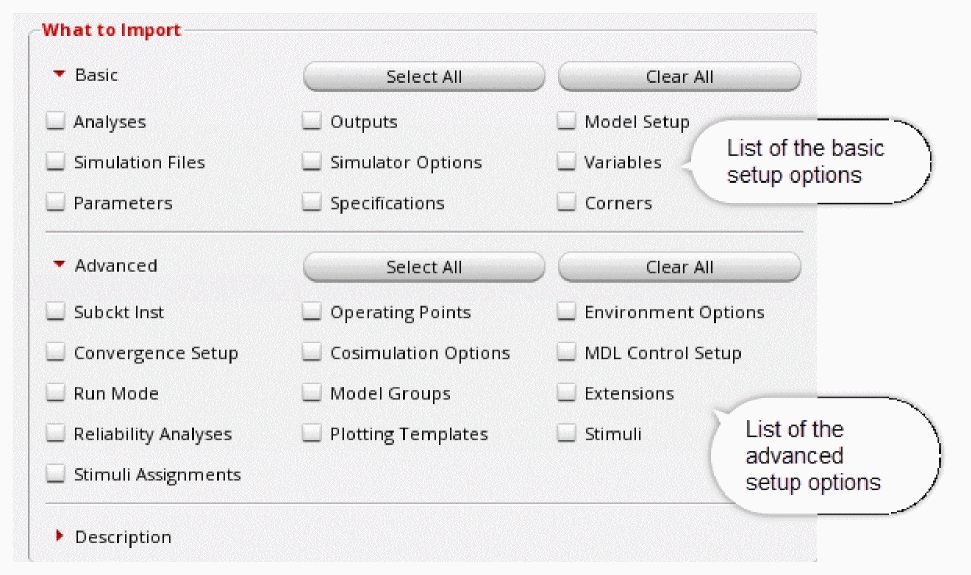The image size is (971, 575).
Task: Toggle the Reliability Analyses checkbox
Action: tap(56, 434)
